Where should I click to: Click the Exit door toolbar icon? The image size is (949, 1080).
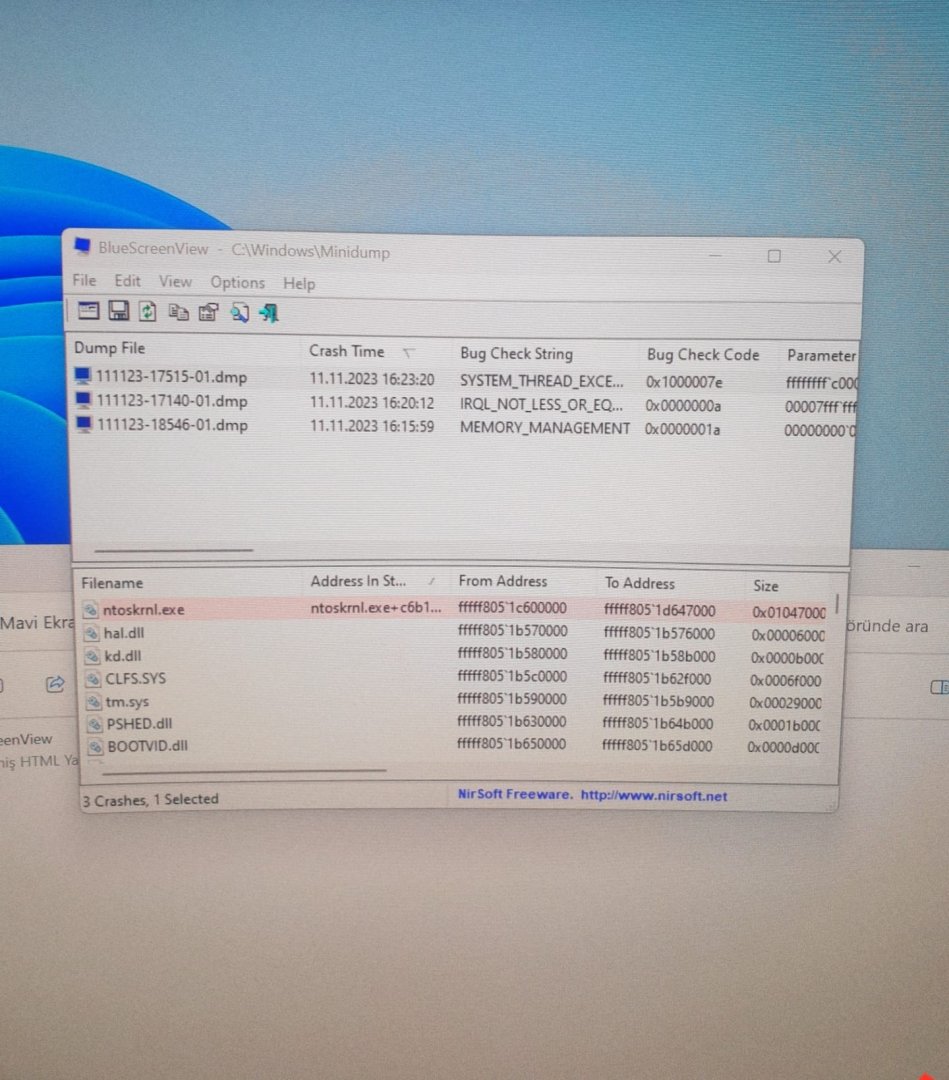point(269,313)
